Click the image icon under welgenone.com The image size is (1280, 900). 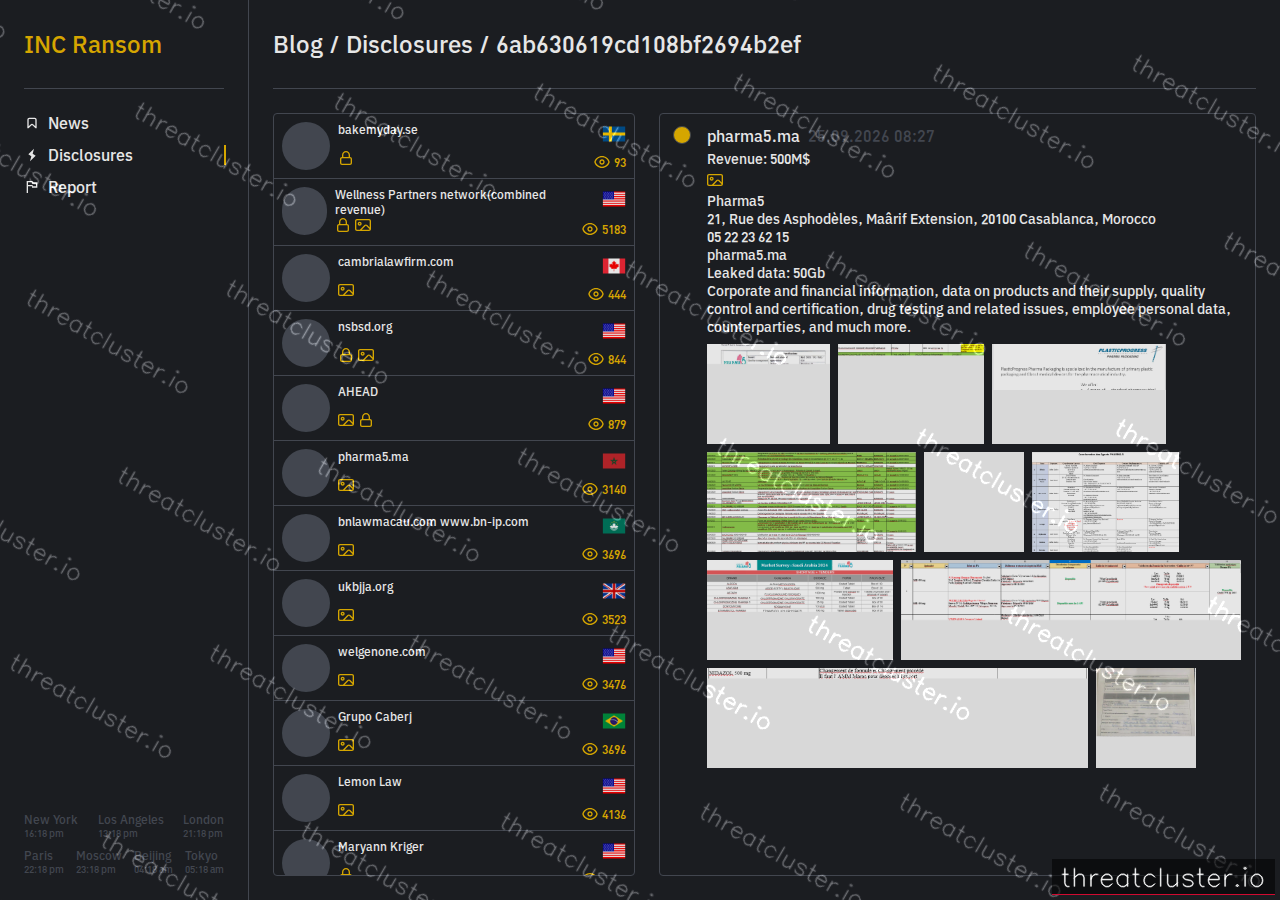tap(346, 680)
